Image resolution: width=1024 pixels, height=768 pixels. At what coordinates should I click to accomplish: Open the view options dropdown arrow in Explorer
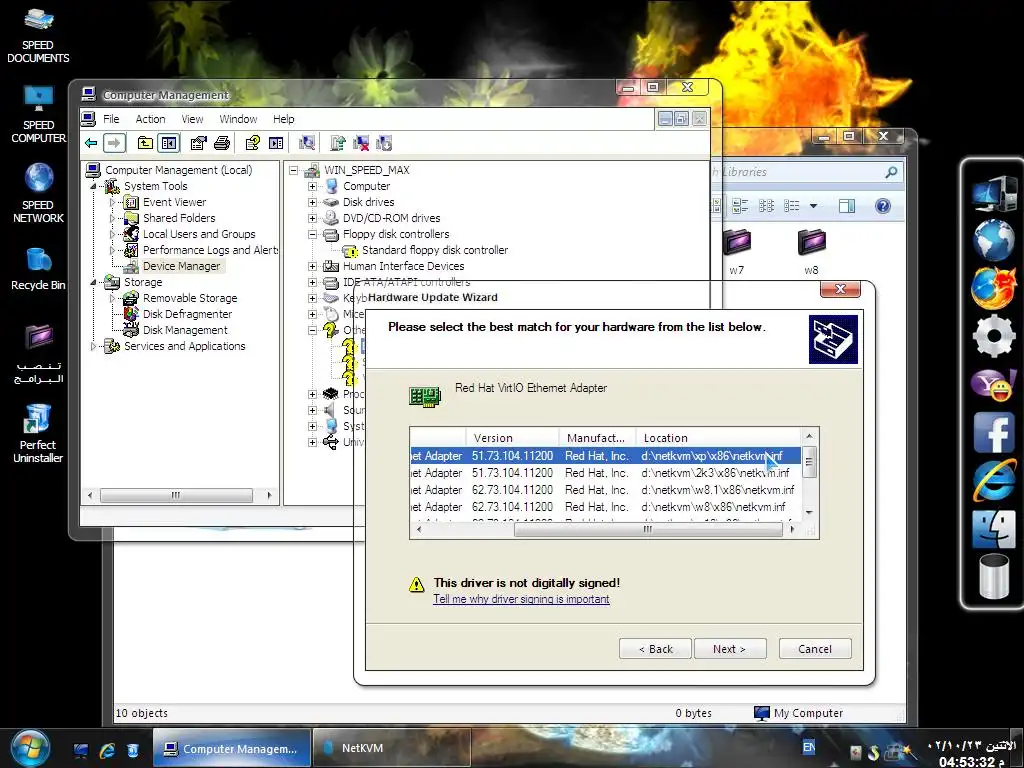pos(813,206)
